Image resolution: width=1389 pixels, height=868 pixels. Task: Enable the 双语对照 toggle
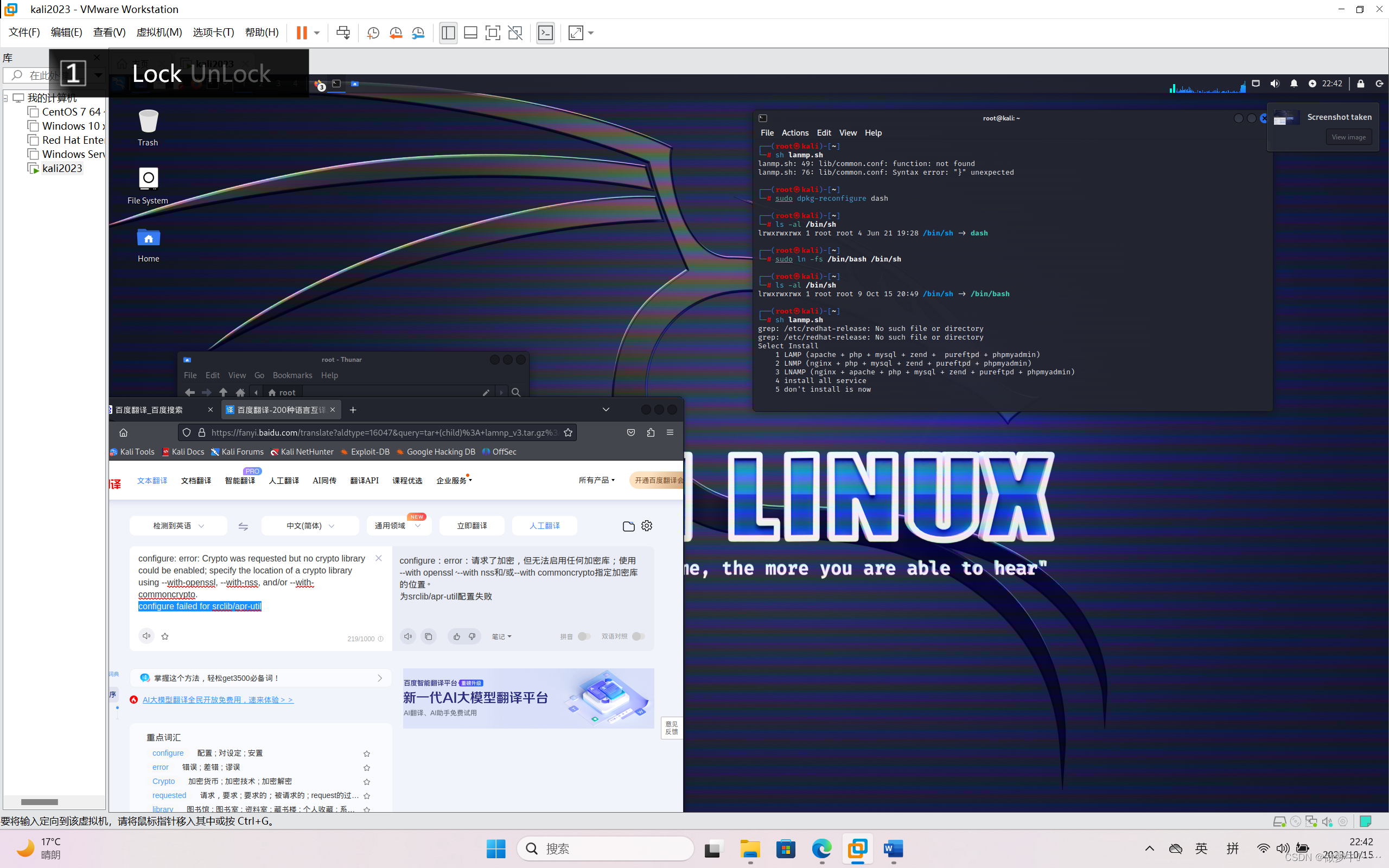pos(639,636)
